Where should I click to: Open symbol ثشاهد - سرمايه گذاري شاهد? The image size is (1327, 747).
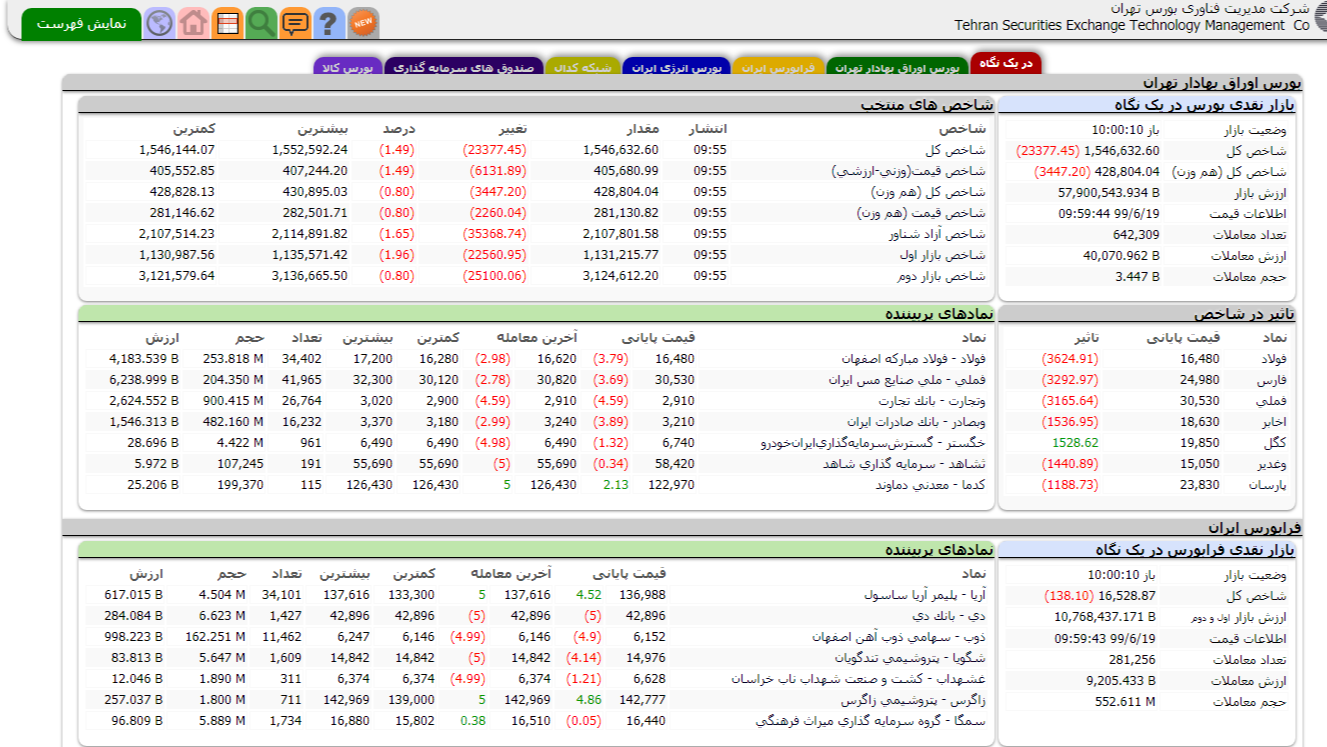pyautogui.click(x=905, y=463)
